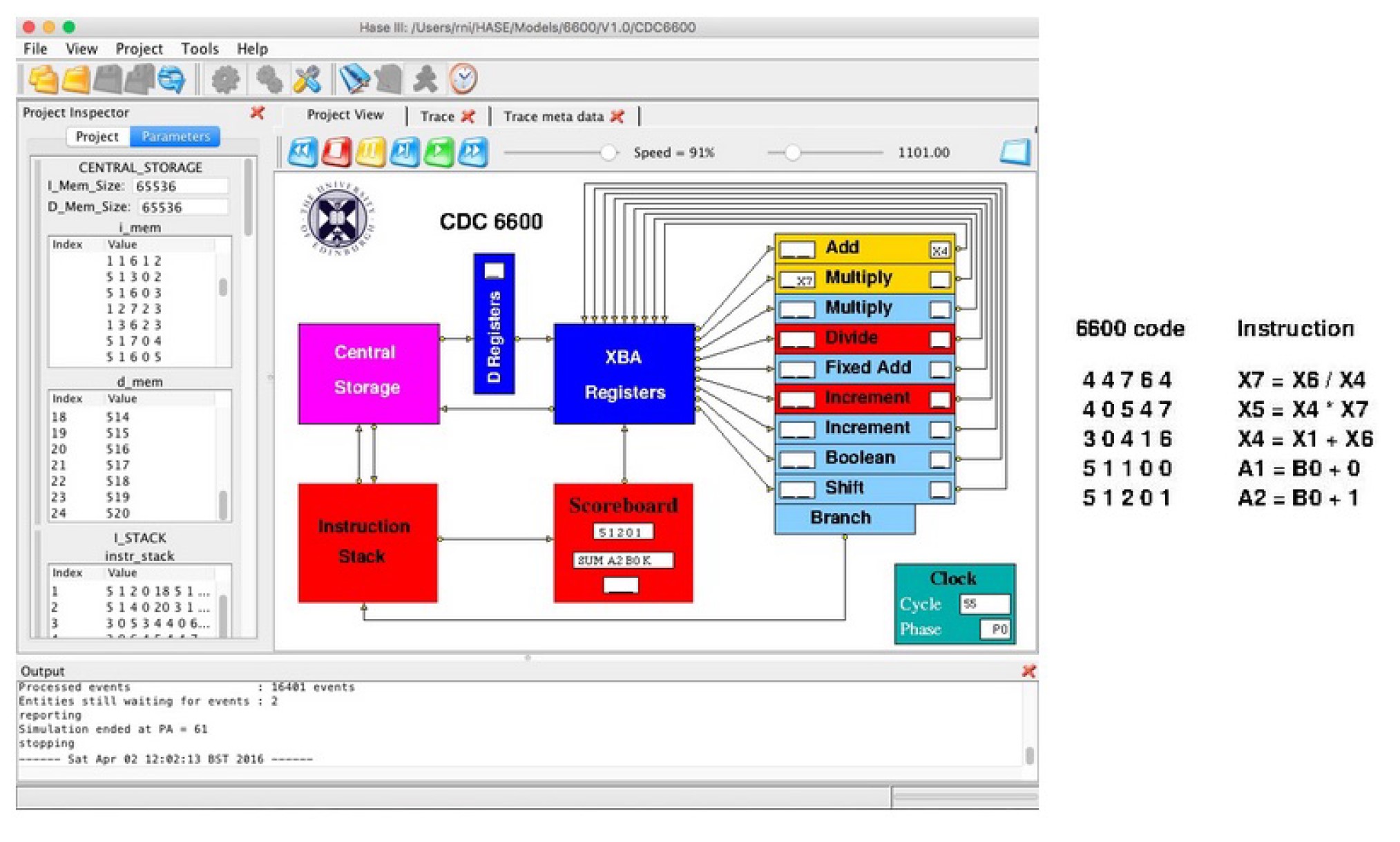The width and height of the screenshot is (1400, 842).
Task: Click the double floppy save-all icon
Action: (x=140, y=79)
